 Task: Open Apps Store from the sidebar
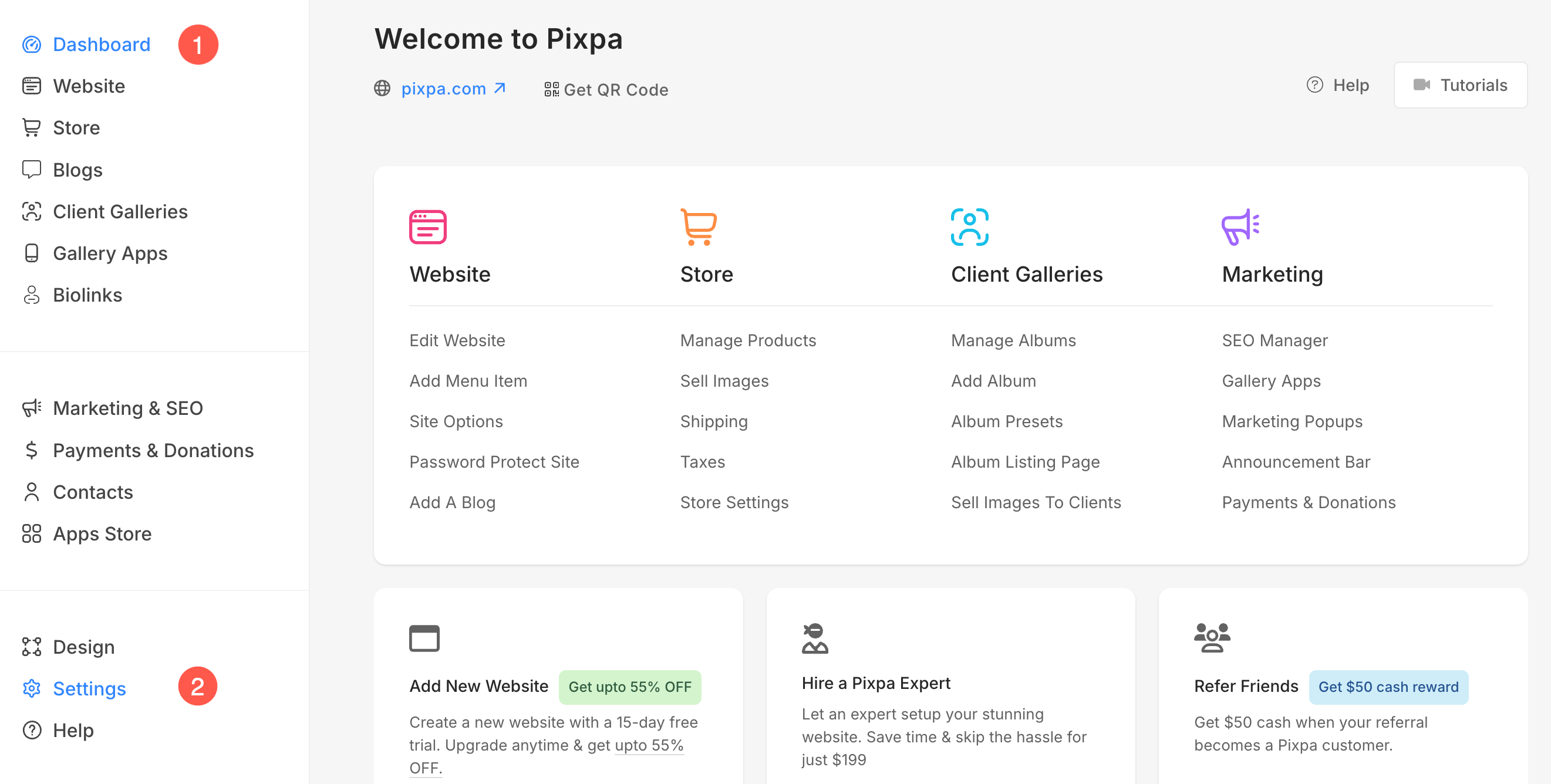point(102,533)
